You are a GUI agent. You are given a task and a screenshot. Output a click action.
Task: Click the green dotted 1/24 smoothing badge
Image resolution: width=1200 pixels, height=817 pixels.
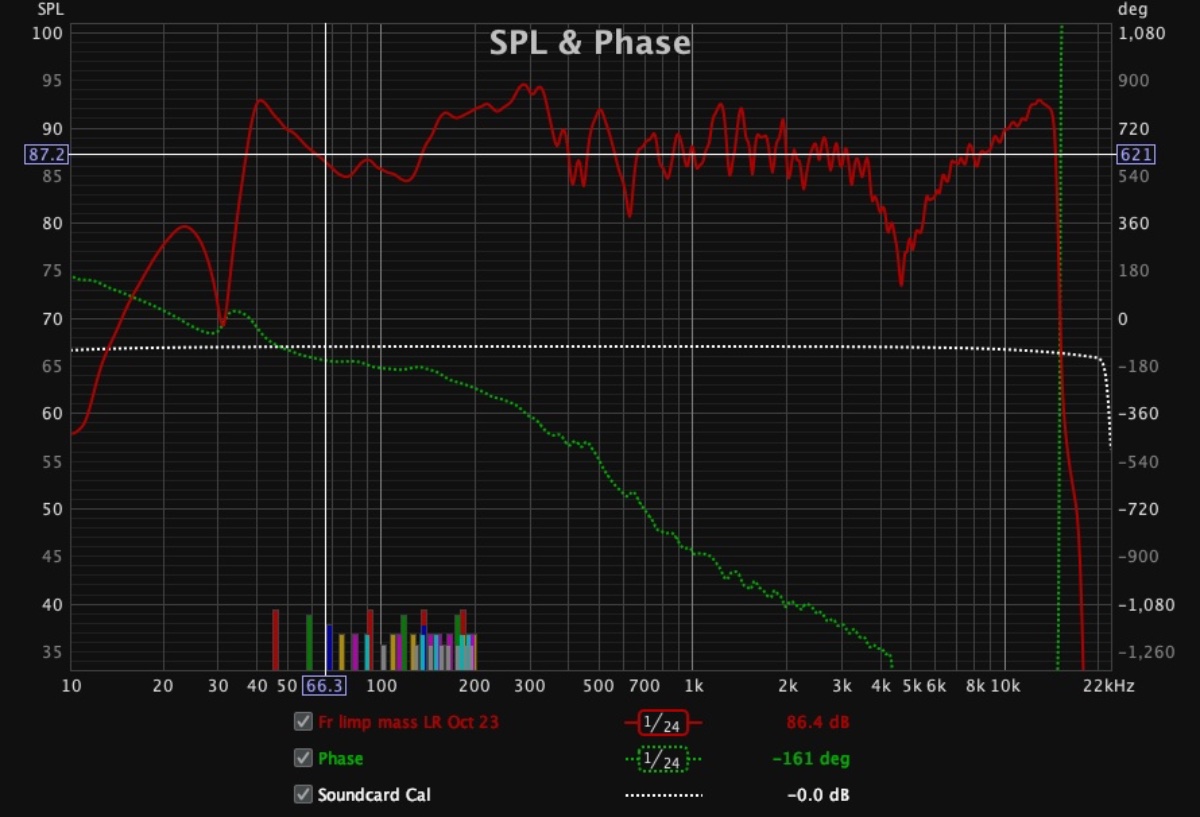(663, 759)
